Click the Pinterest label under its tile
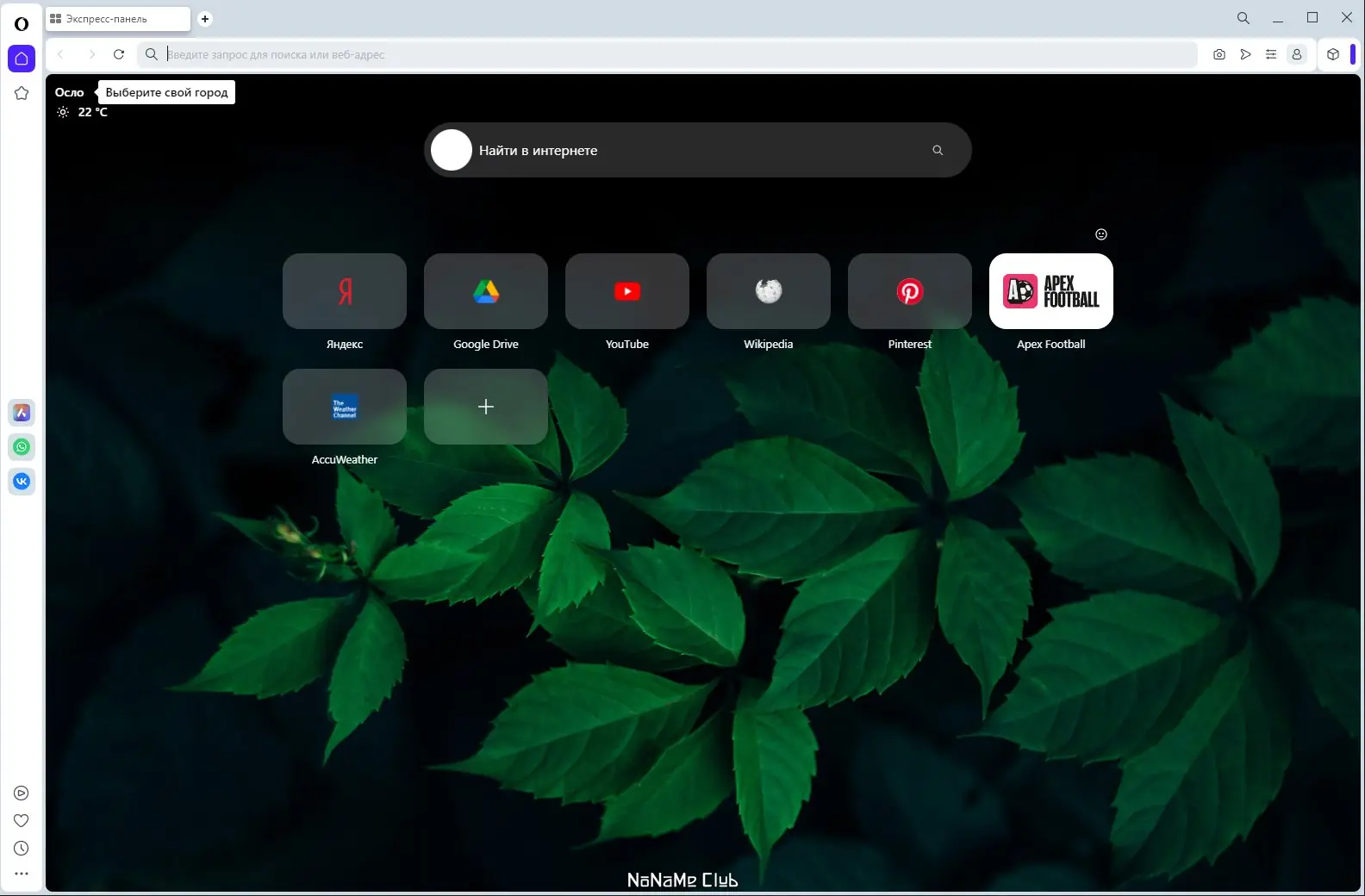This screenshot has width=1365, height=896. [x=910, y=344]
